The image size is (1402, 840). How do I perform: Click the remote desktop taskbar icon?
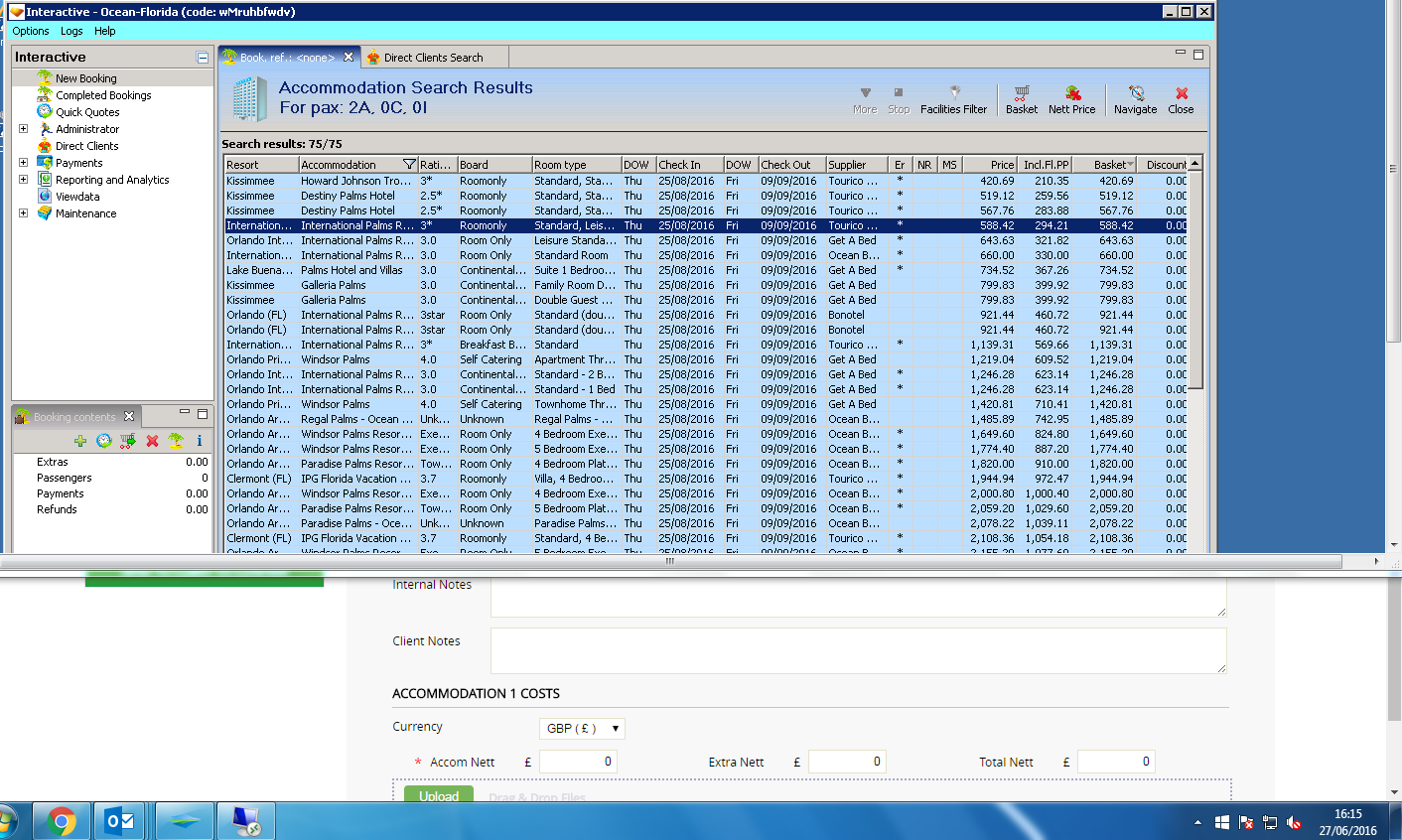tap(245, 821)
